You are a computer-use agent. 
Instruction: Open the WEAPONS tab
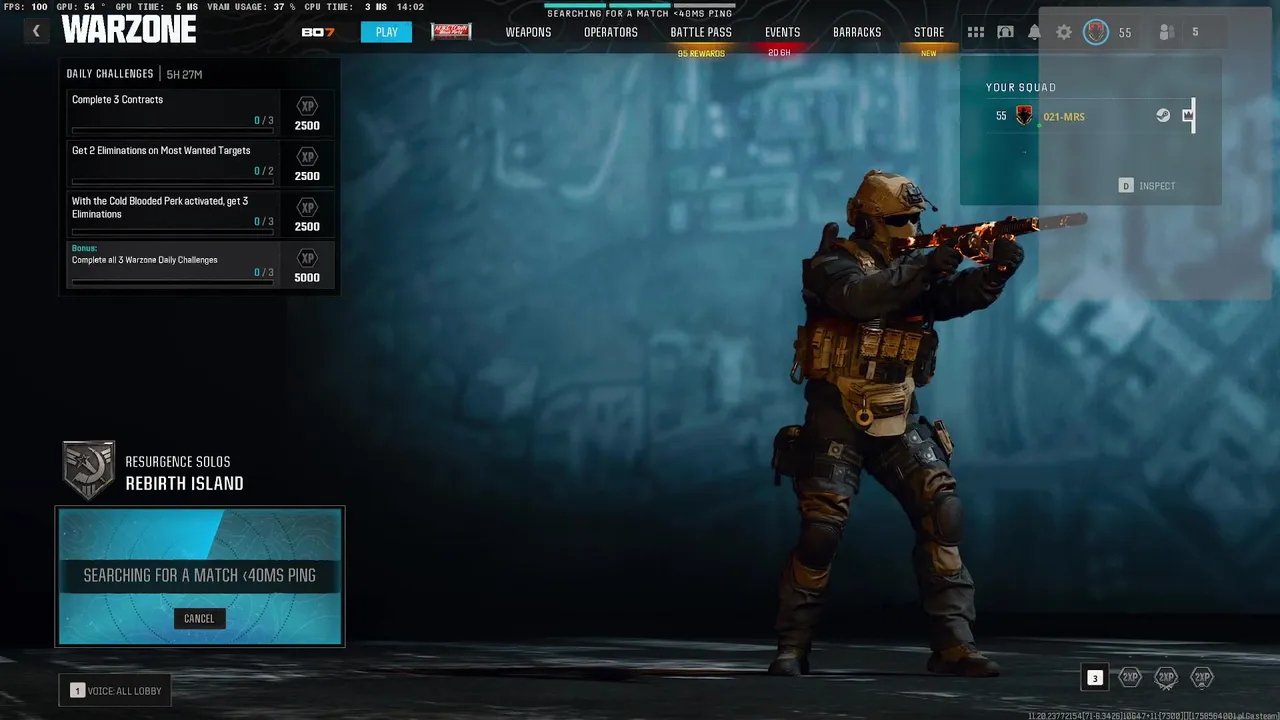click(x=528, y=32)
